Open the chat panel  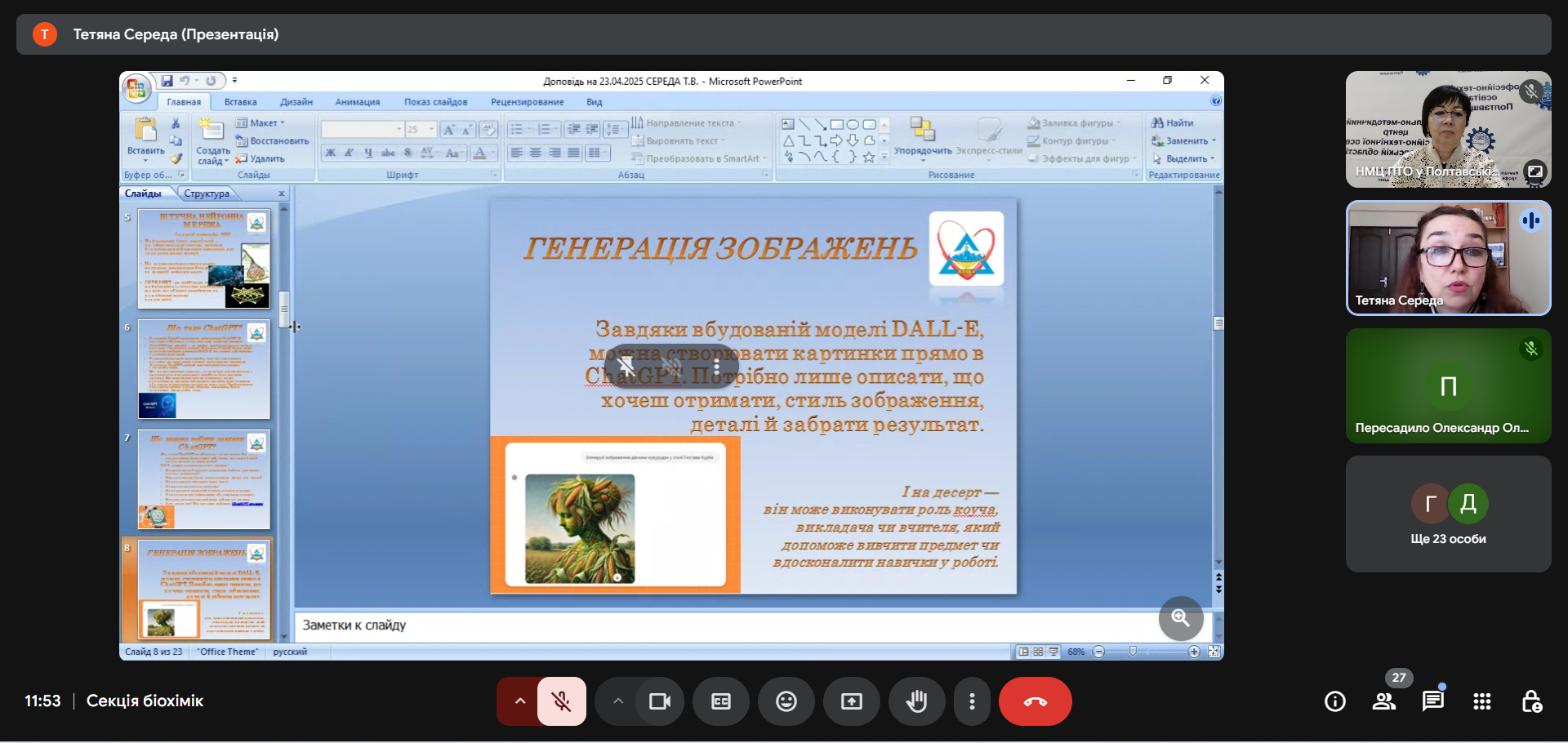tap(1432, 701)
